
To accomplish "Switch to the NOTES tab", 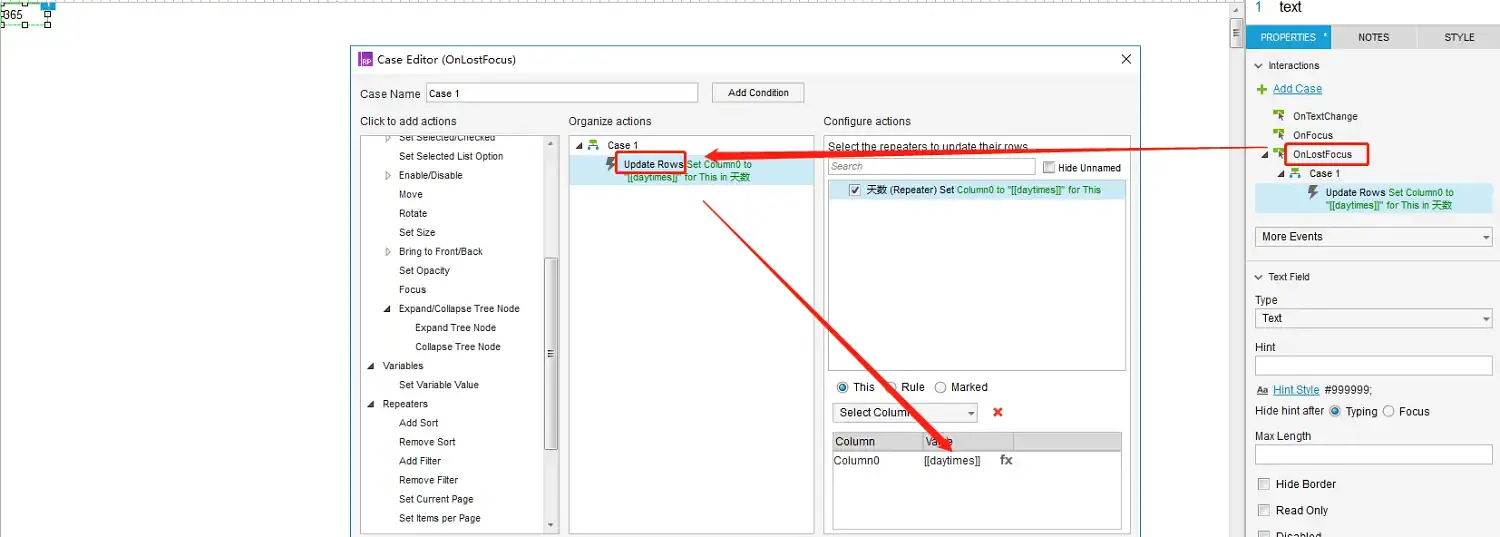I will [x=1373, y=37].
